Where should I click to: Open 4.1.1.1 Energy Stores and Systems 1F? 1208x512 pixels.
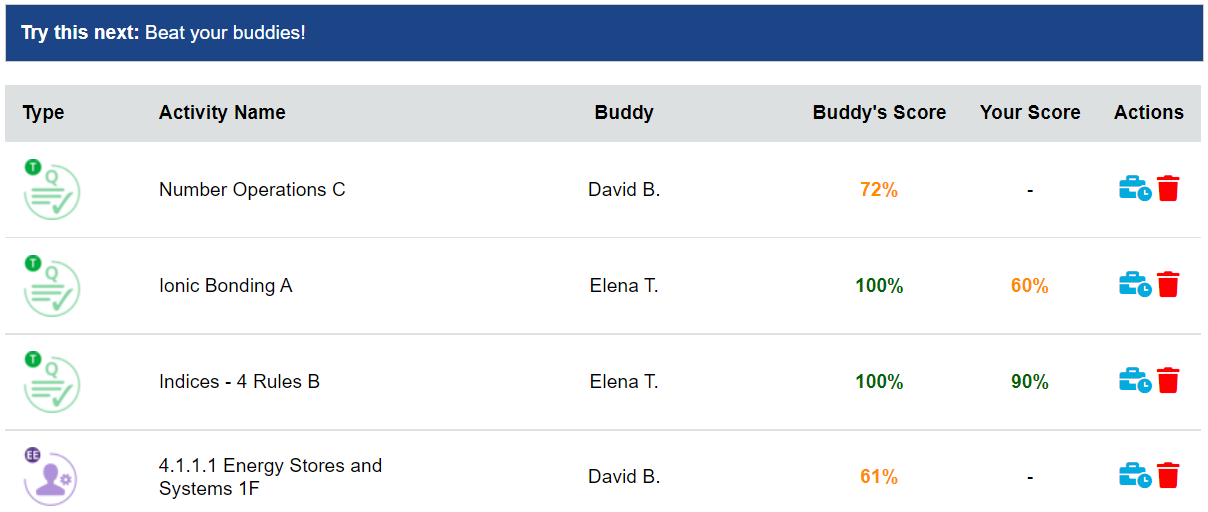click(271, 477)
